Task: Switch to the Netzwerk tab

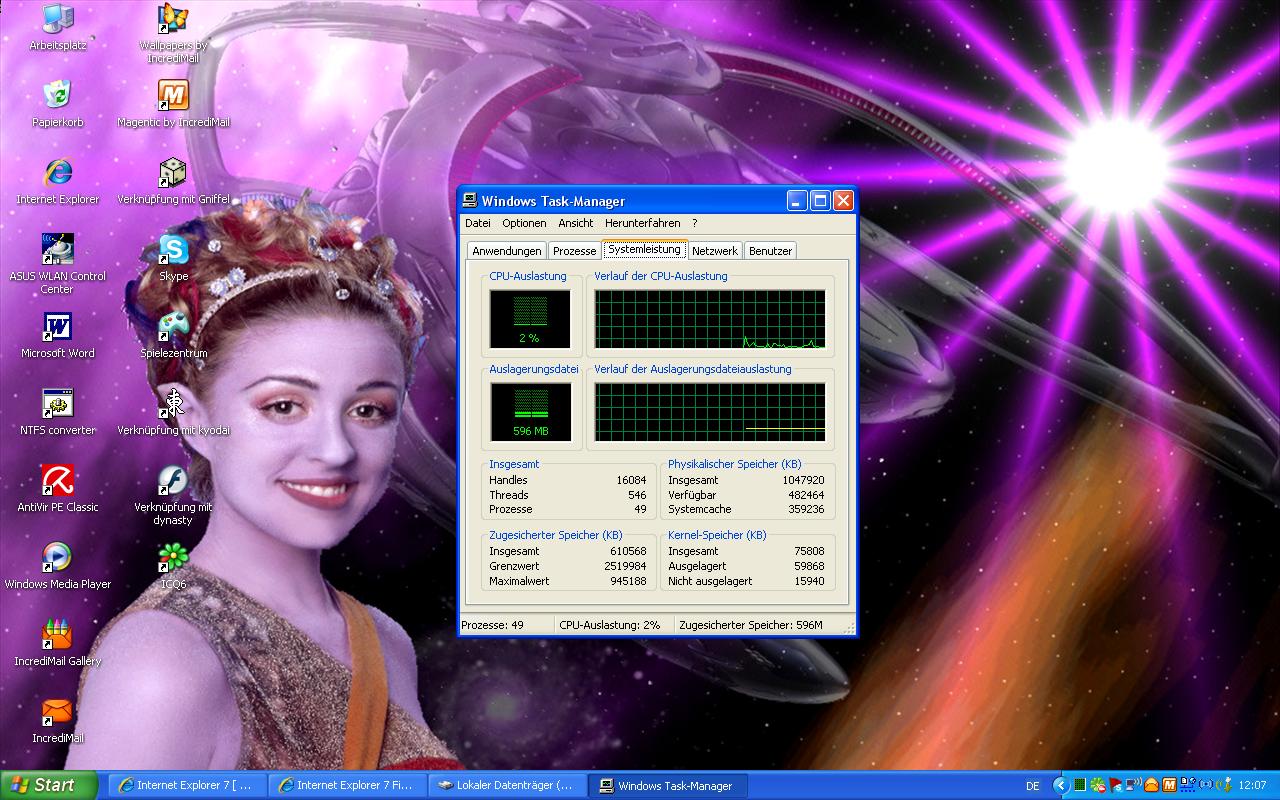Action: (714, 251)
